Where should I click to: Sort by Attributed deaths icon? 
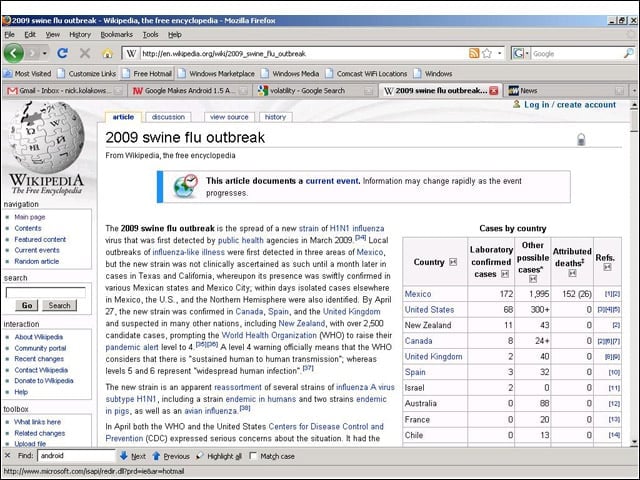coord(572,273)
